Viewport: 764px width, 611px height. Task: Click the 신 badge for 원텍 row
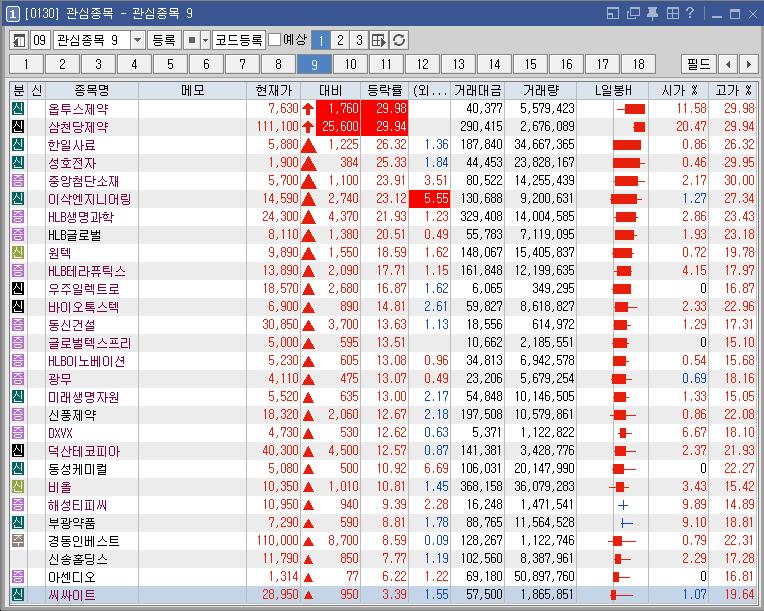[18, 252]
